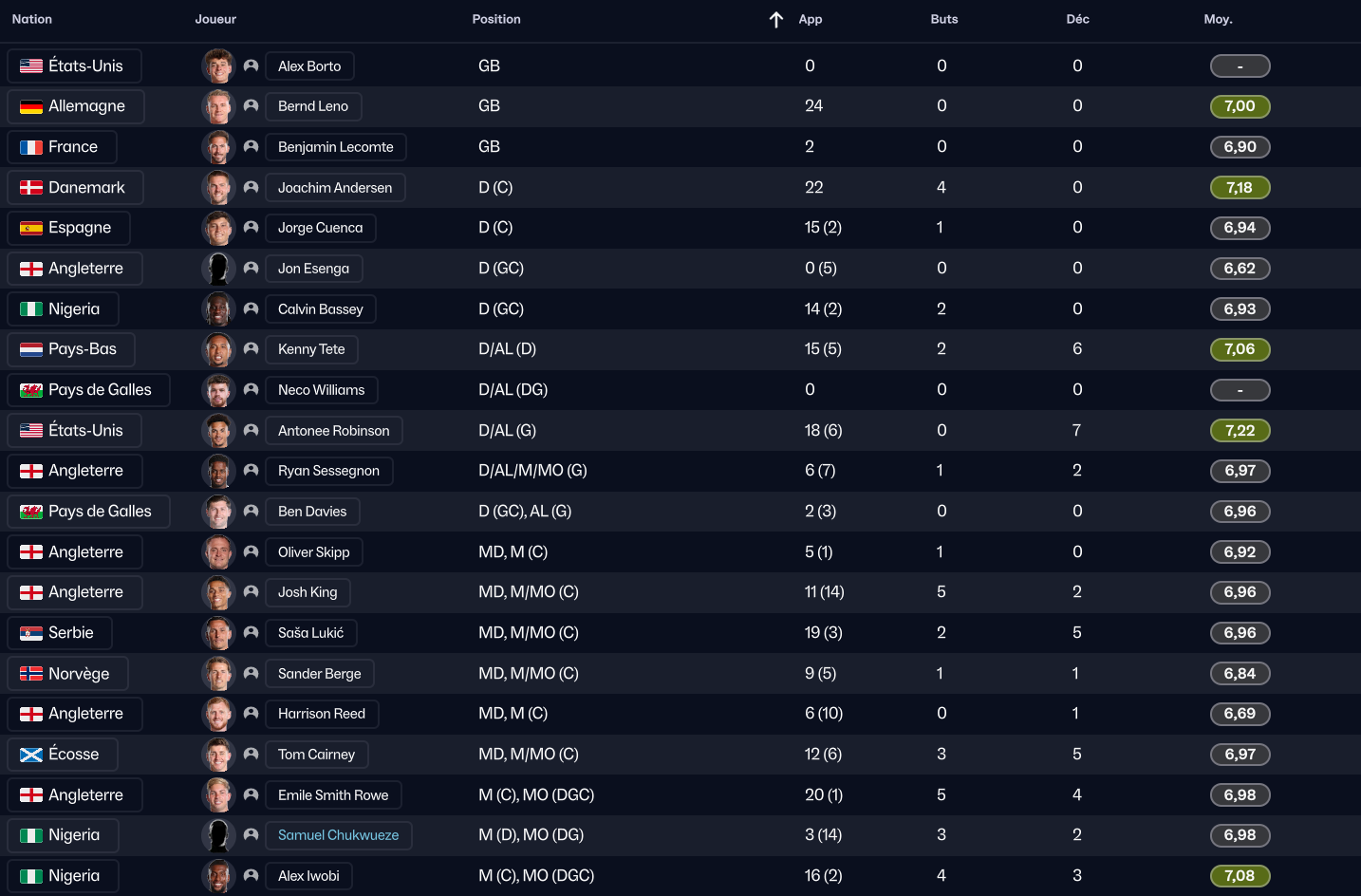
Task: Click the person icon beside Joachim Andersen
Action: pyautogui.click(x=251, y=188)
